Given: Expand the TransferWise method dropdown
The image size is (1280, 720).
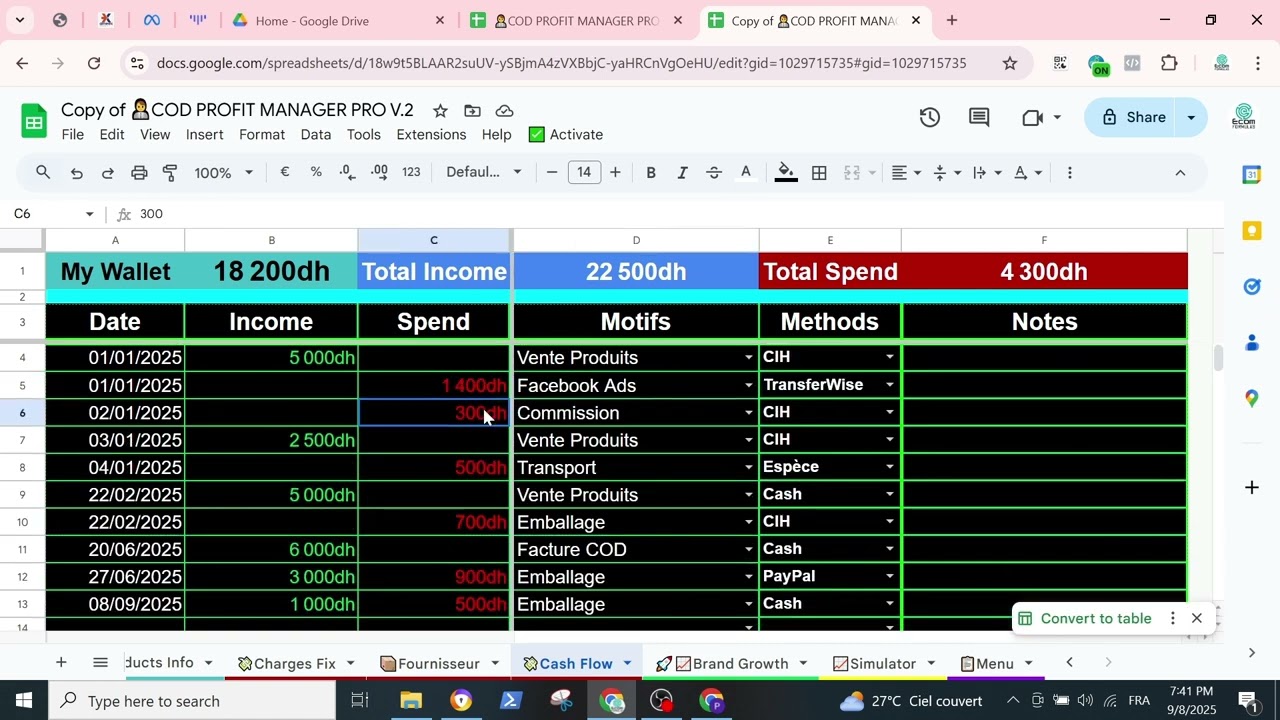Looking at the screenshot, I should click(889, 385).
